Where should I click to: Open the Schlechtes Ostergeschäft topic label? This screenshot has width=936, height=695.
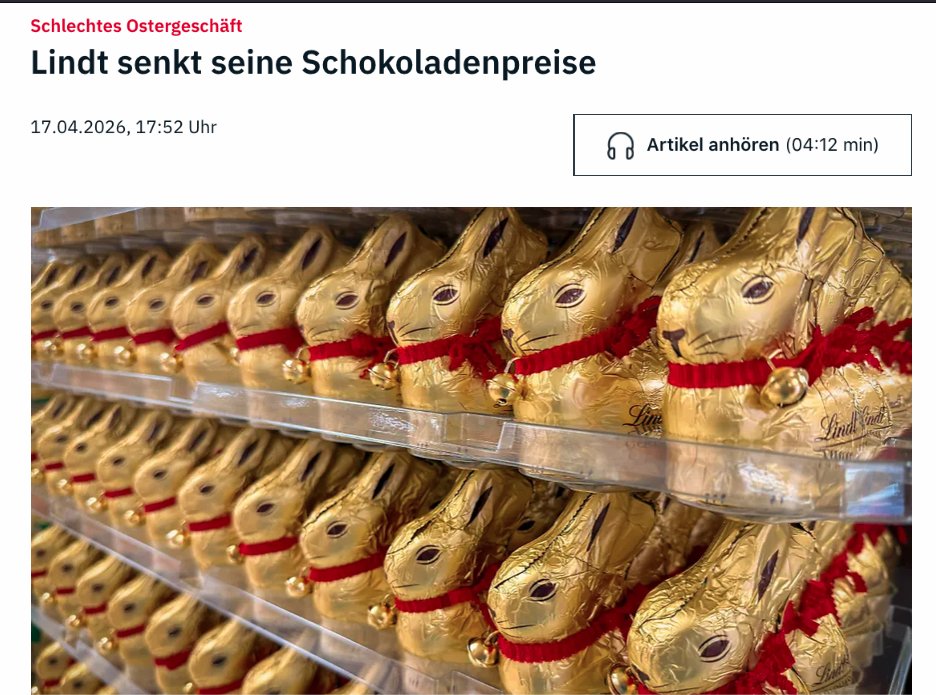click(x=136, y=26)
